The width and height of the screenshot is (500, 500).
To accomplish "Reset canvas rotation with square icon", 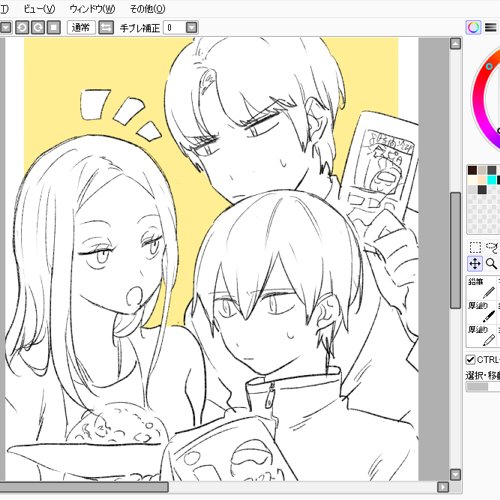I will (x=53, y=28).
